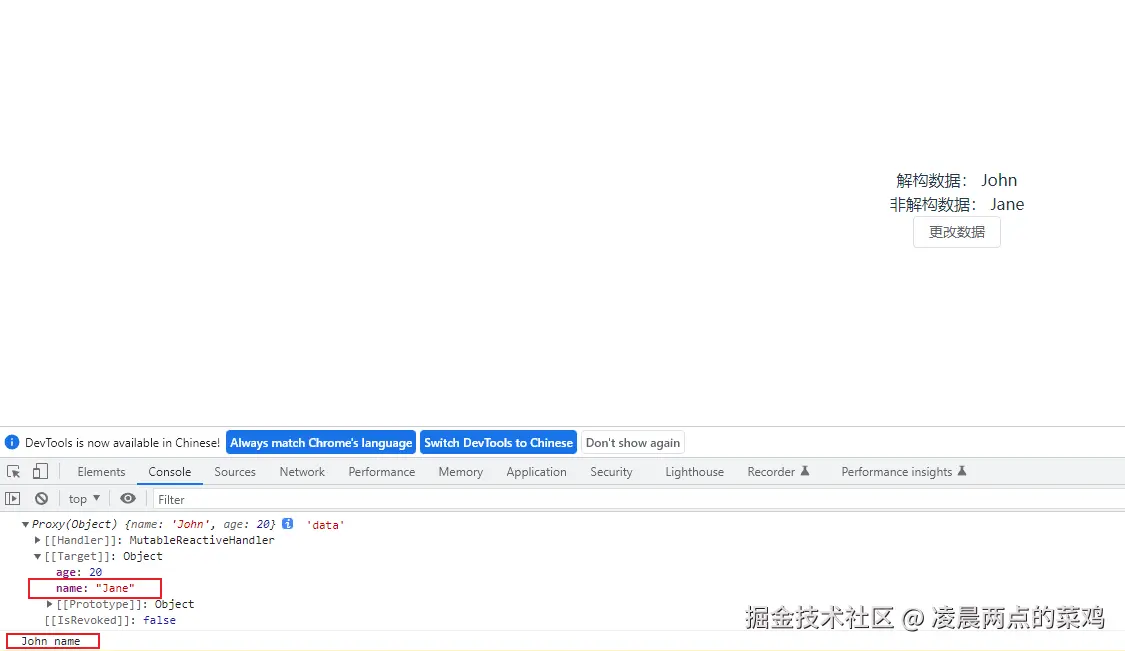Click the live expression eye icon
Screen dimensions: 1125x651
coord(128,498)
